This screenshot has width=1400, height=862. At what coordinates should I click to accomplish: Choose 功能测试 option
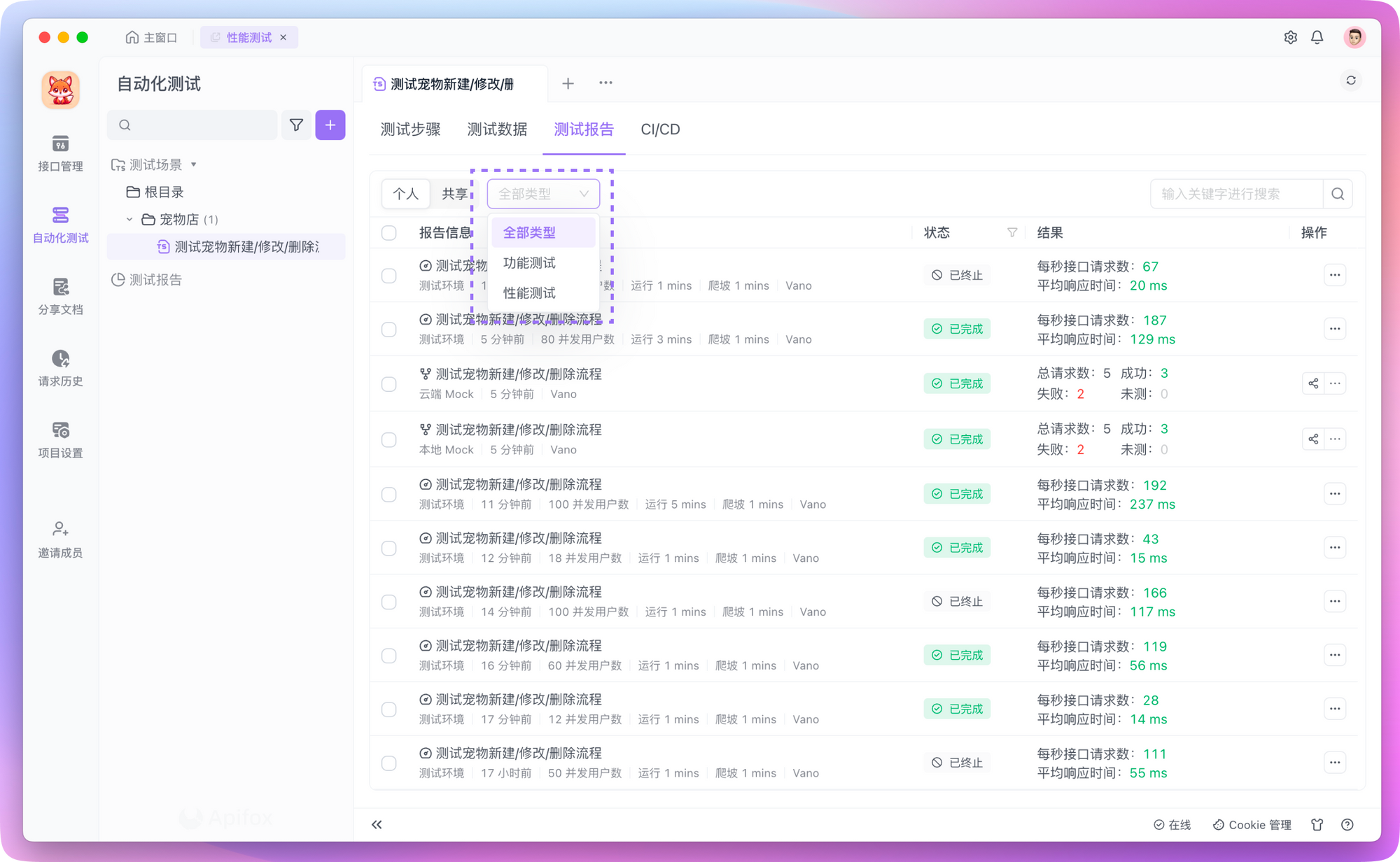pos(543,262)
